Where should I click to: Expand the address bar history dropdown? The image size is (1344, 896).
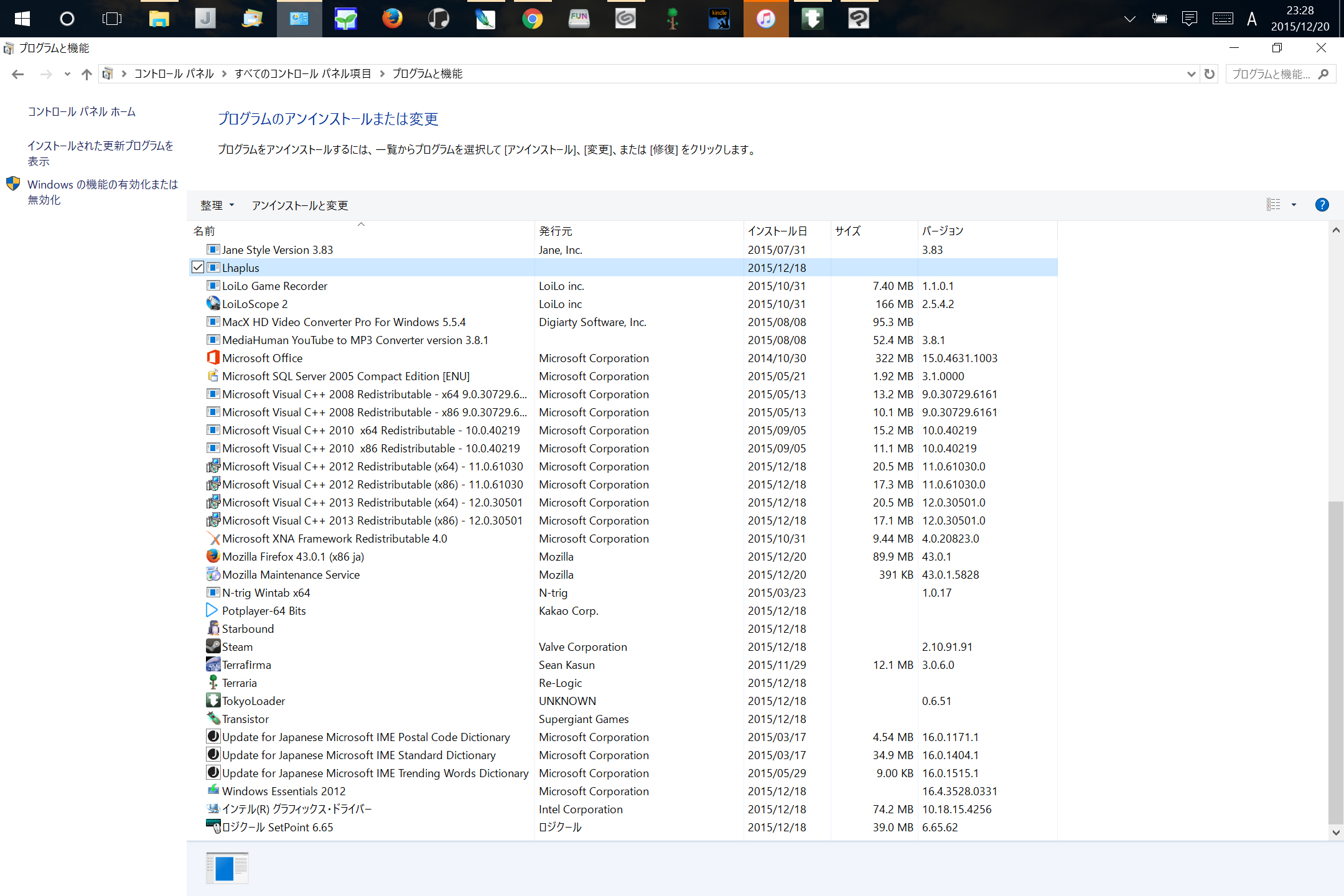[1191, 74]
